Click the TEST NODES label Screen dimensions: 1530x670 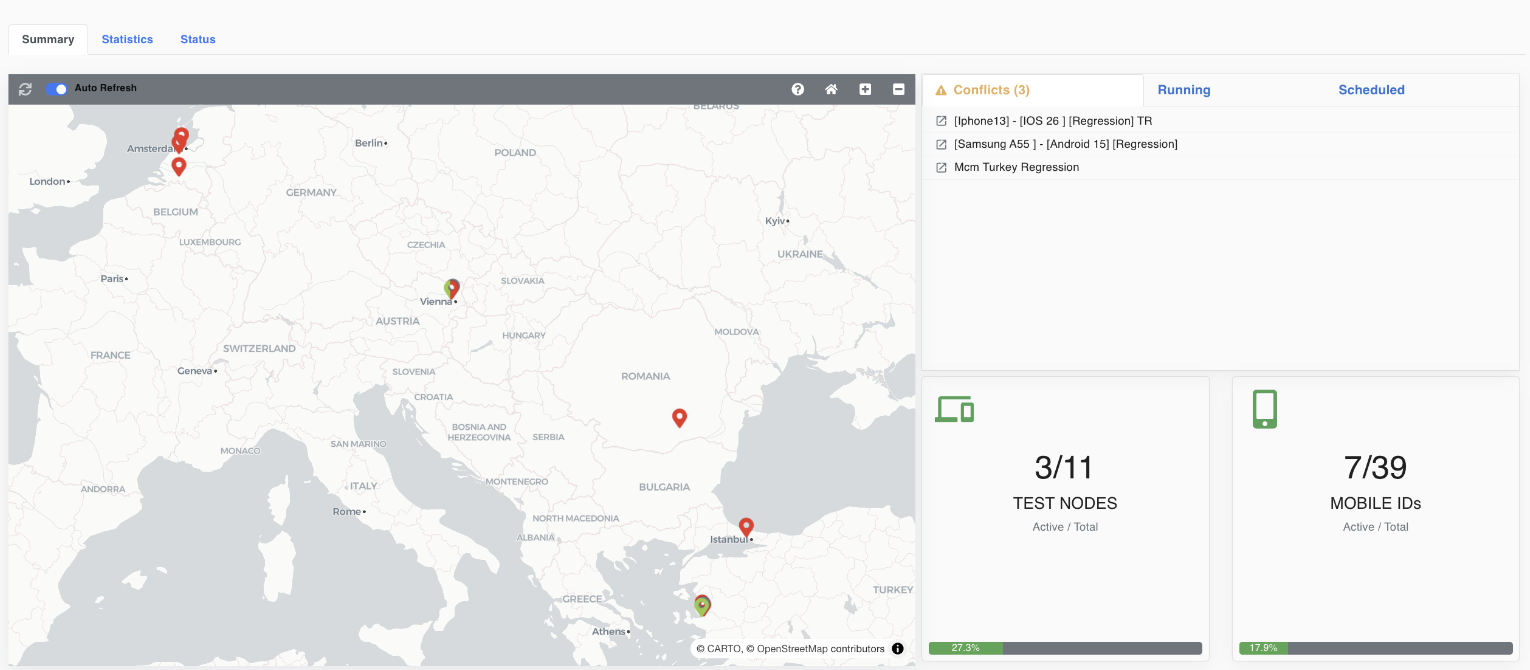click(1065, 503)
